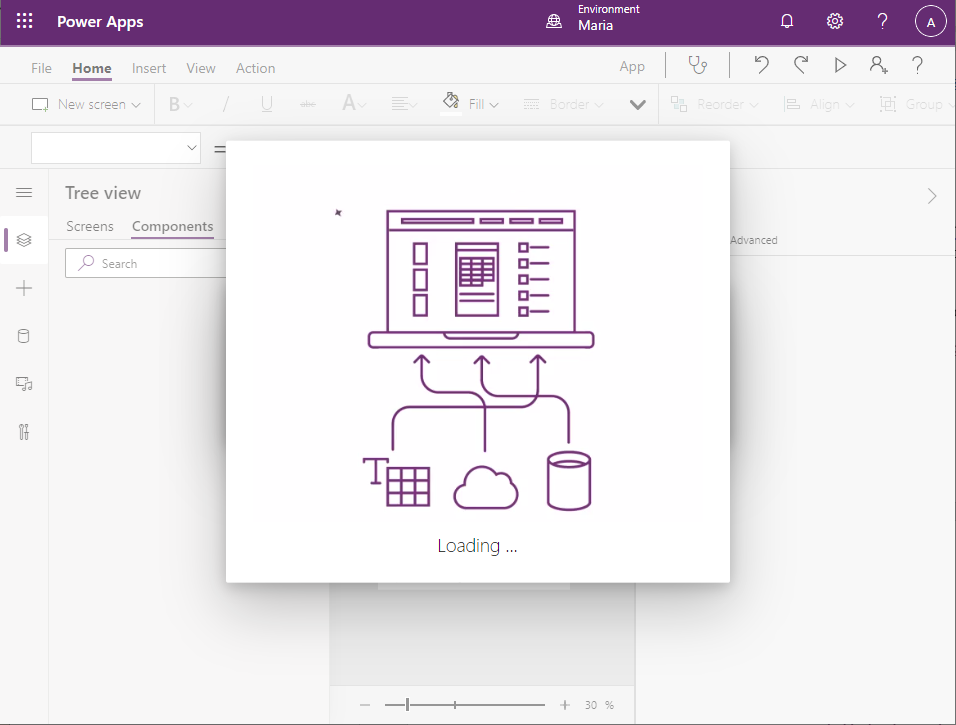Open the New screen dropdown

[86, 104]
